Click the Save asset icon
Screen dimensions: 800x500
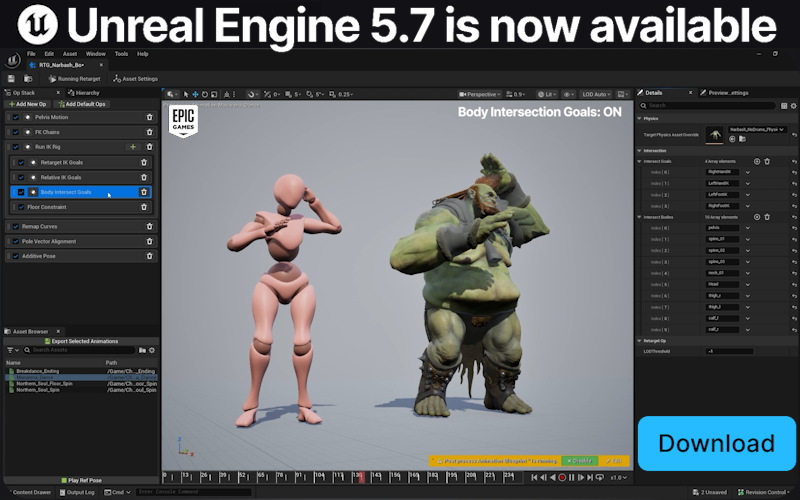(x=11, y=78)
